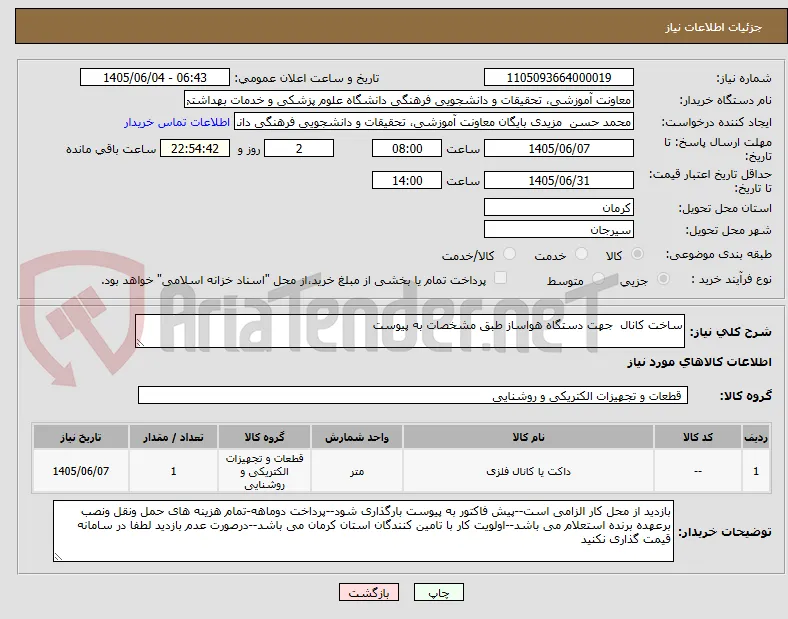Select the کالا radio button

(x=637, y=254)
